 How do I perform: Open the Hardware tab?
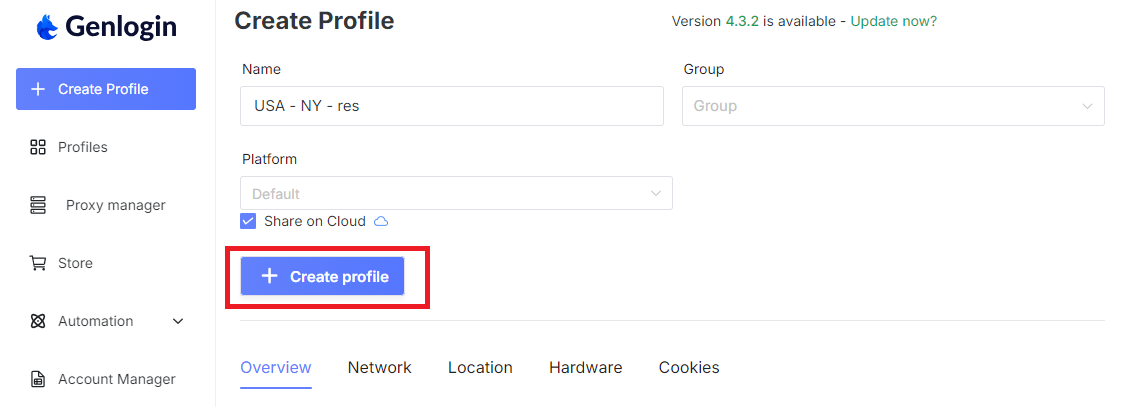(x=585, y=368)
